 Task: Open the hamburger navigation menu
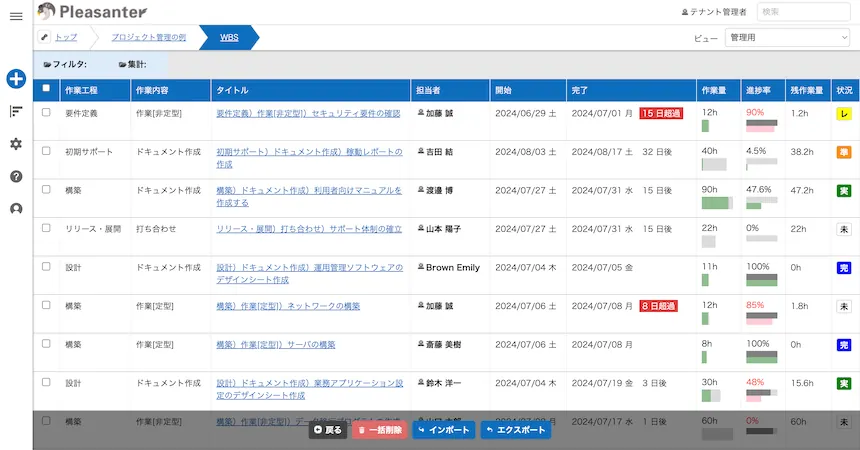16,16
